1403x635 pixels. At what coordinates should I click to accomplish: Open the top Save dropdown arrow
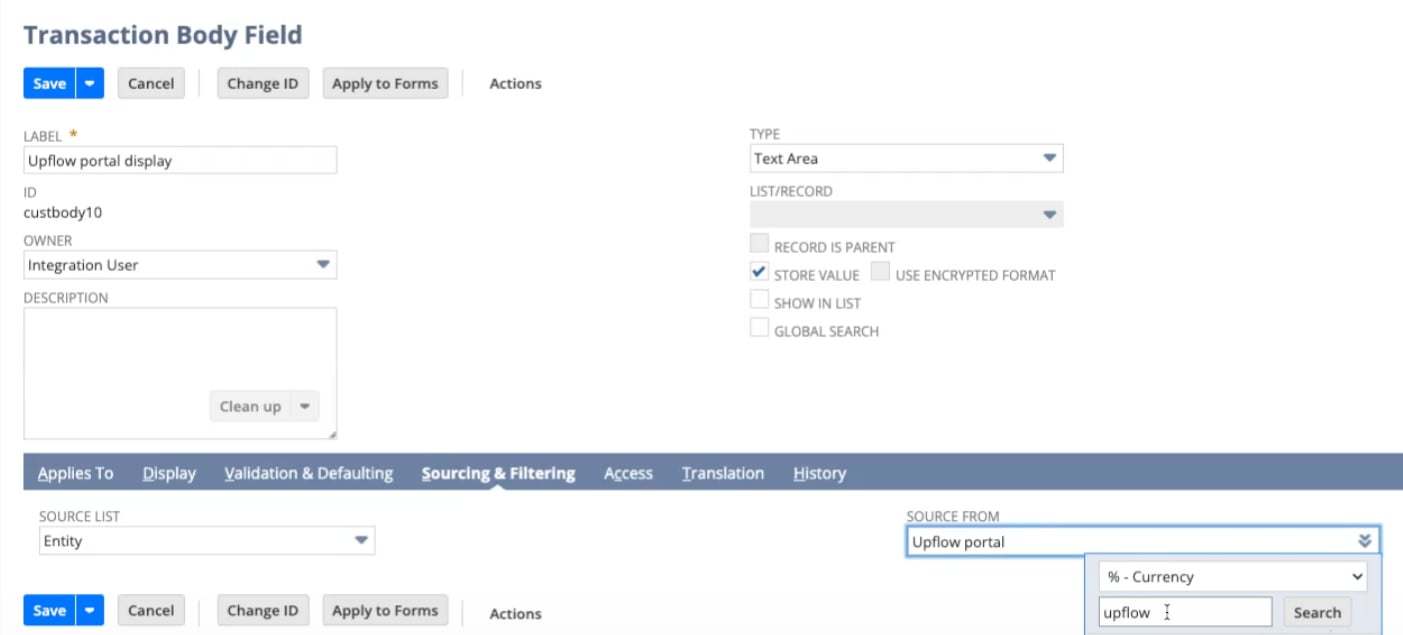tap(90, 83)
